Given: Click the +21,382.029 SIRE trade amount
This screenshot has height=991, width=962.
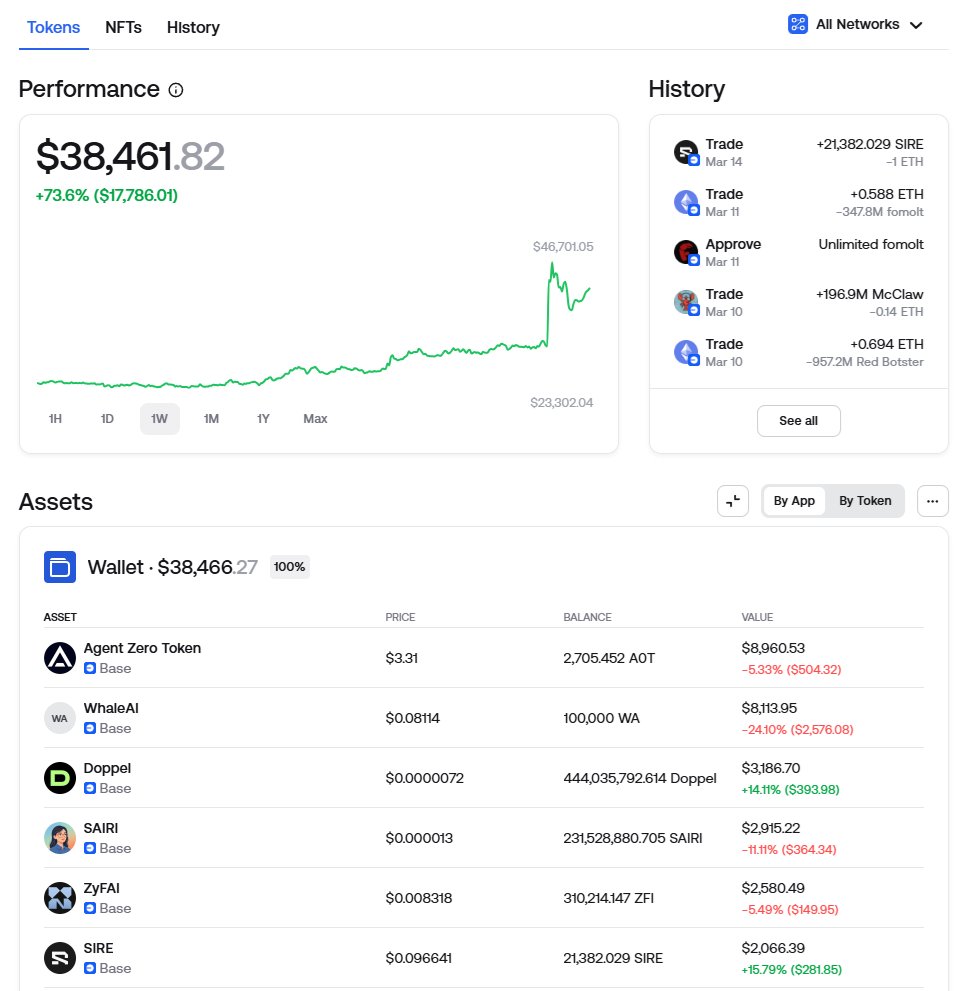Looking at the screenshot, I should 870,144.
